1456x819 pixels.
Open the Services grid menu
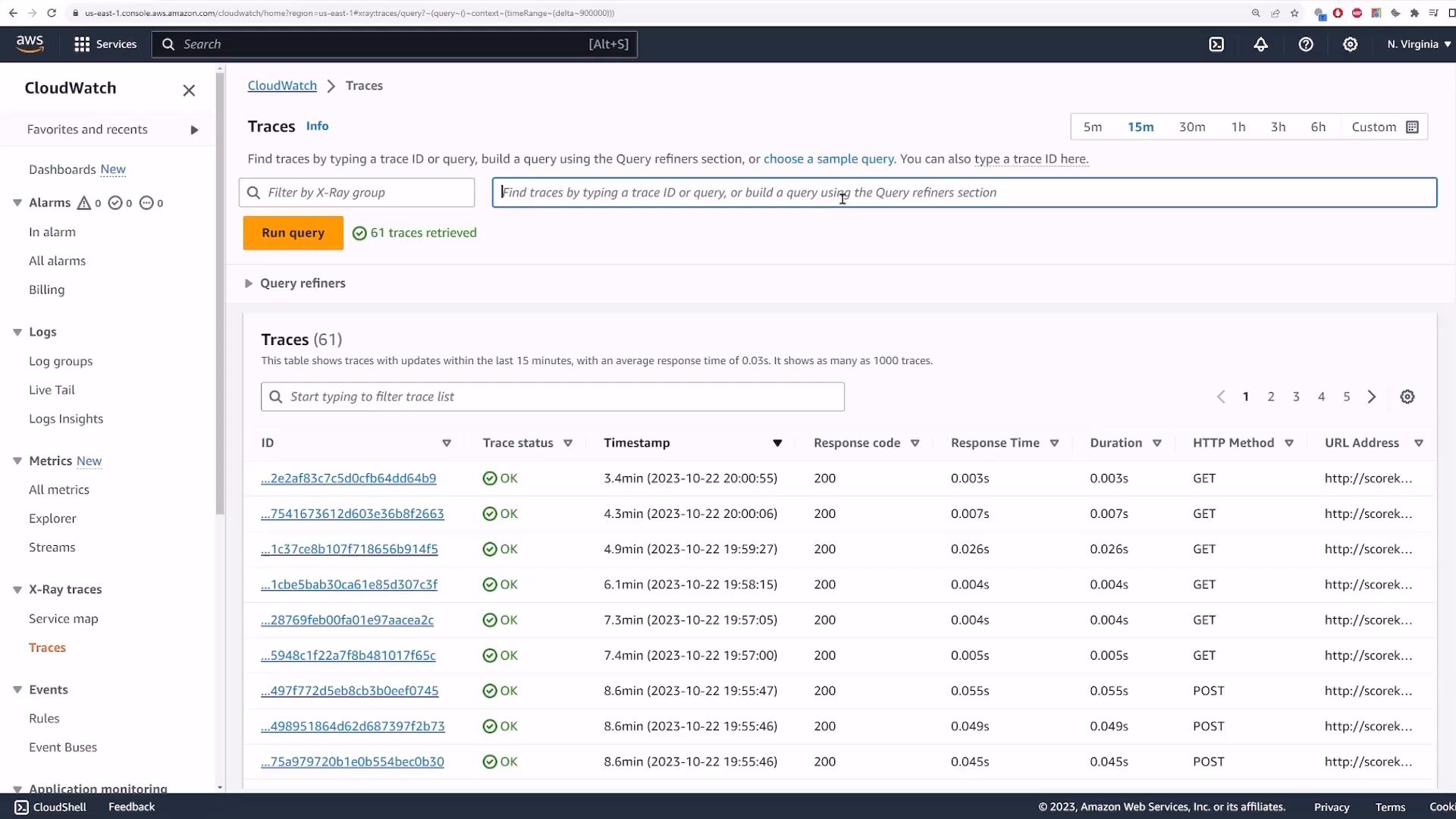point(105,44)
